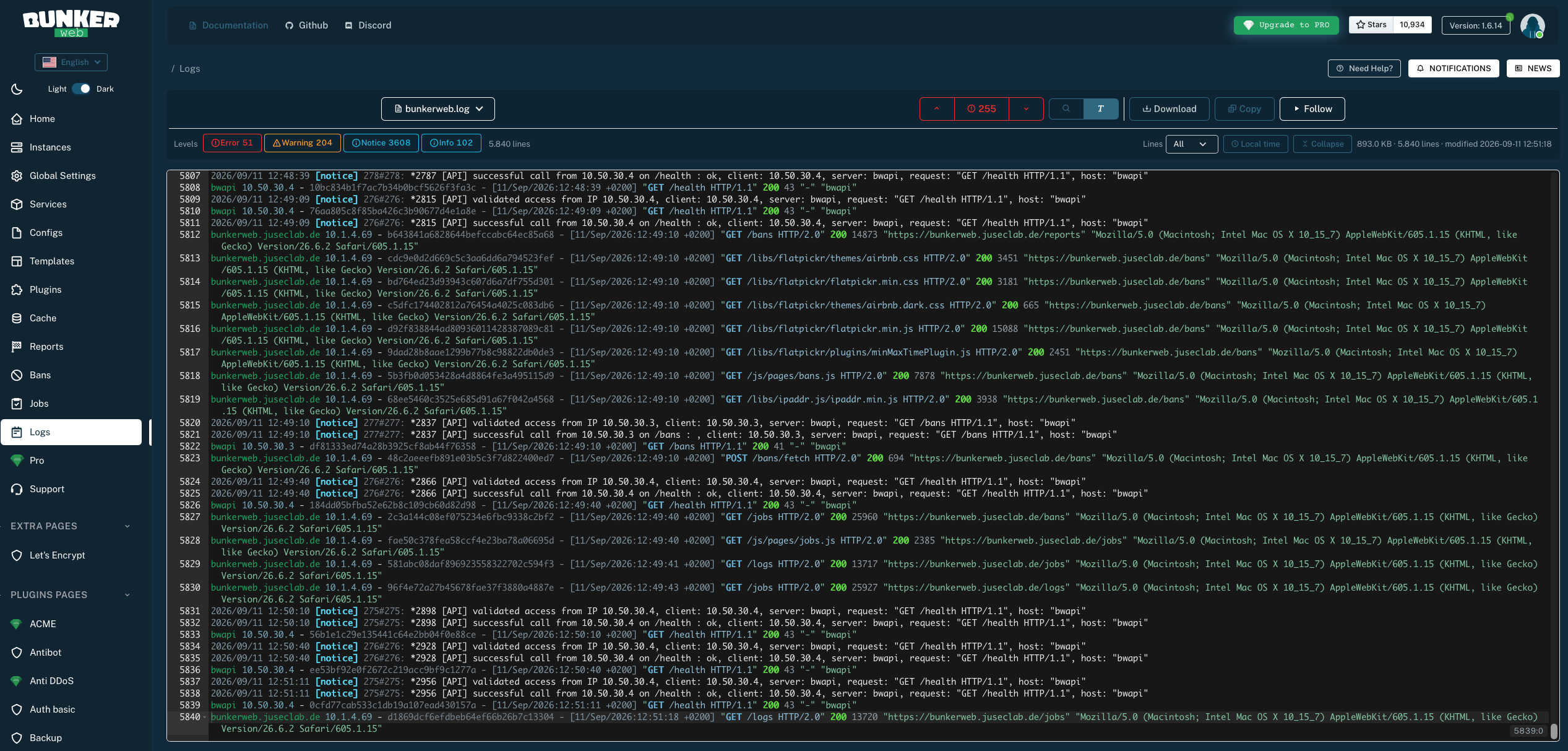Toggle Collapse log lines

pos(1322,144)
